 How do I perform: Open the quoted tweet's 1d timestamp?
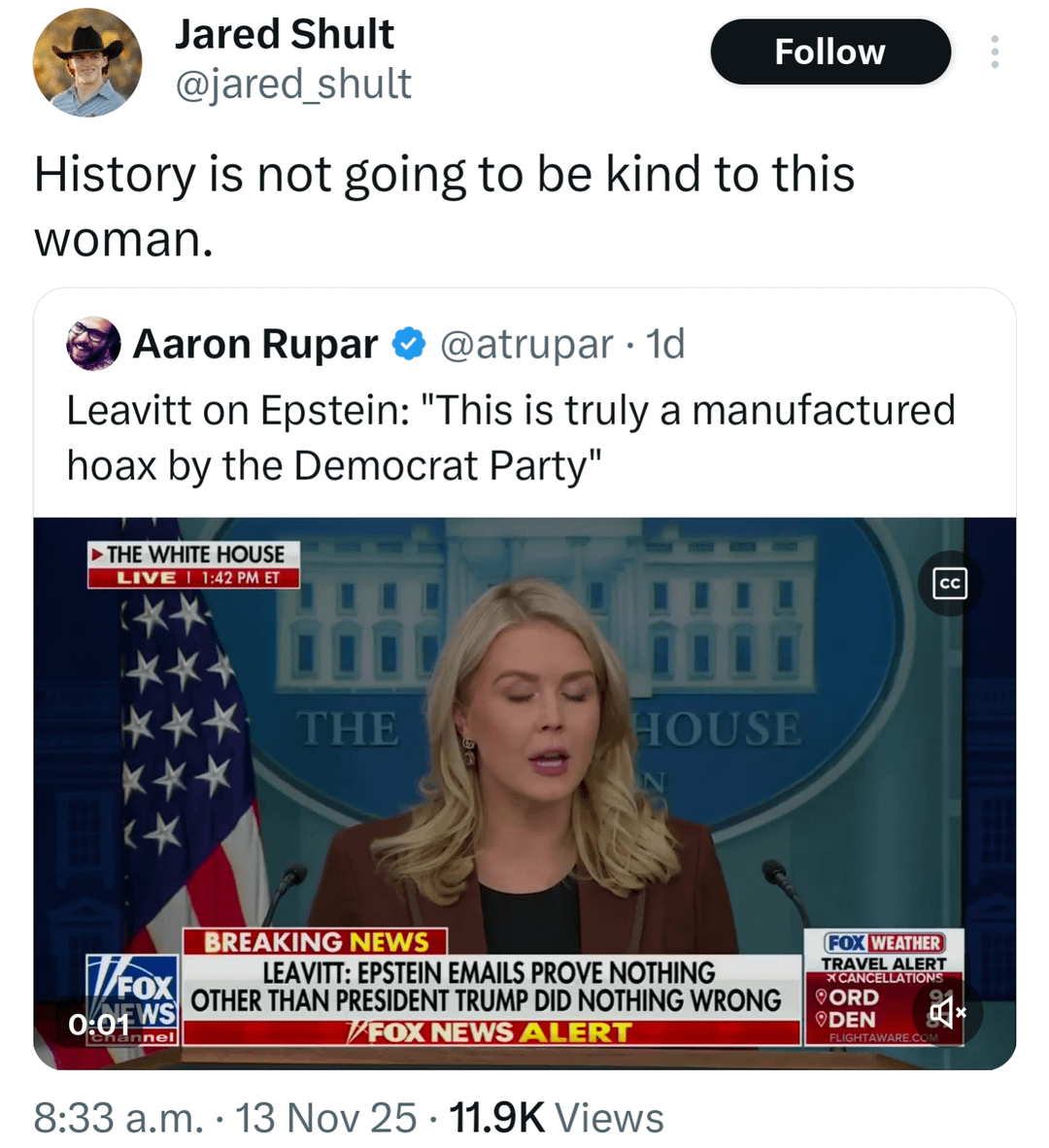coord(666,344)
